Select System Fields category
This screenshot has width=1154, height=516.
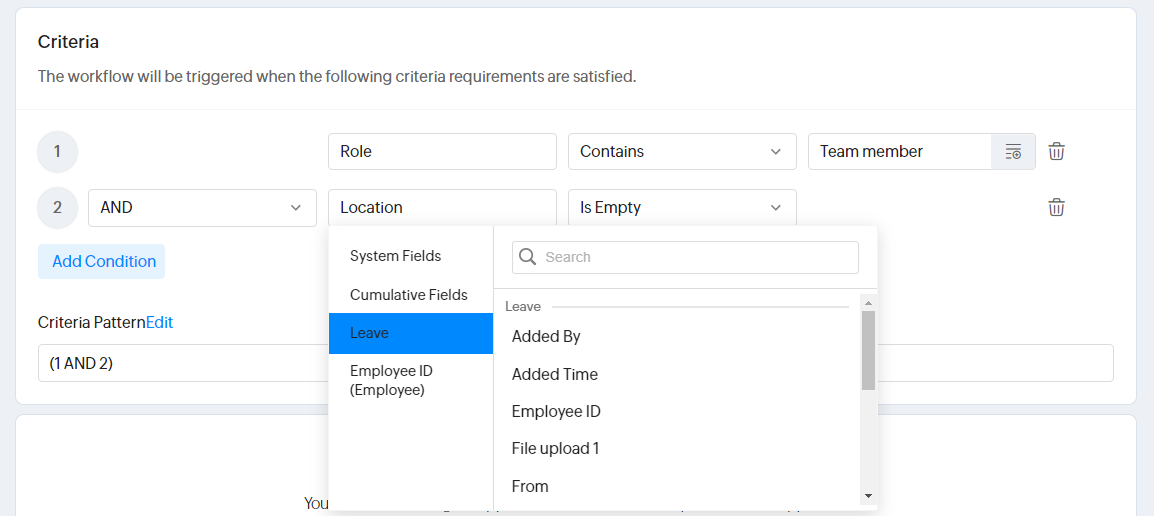395,256
